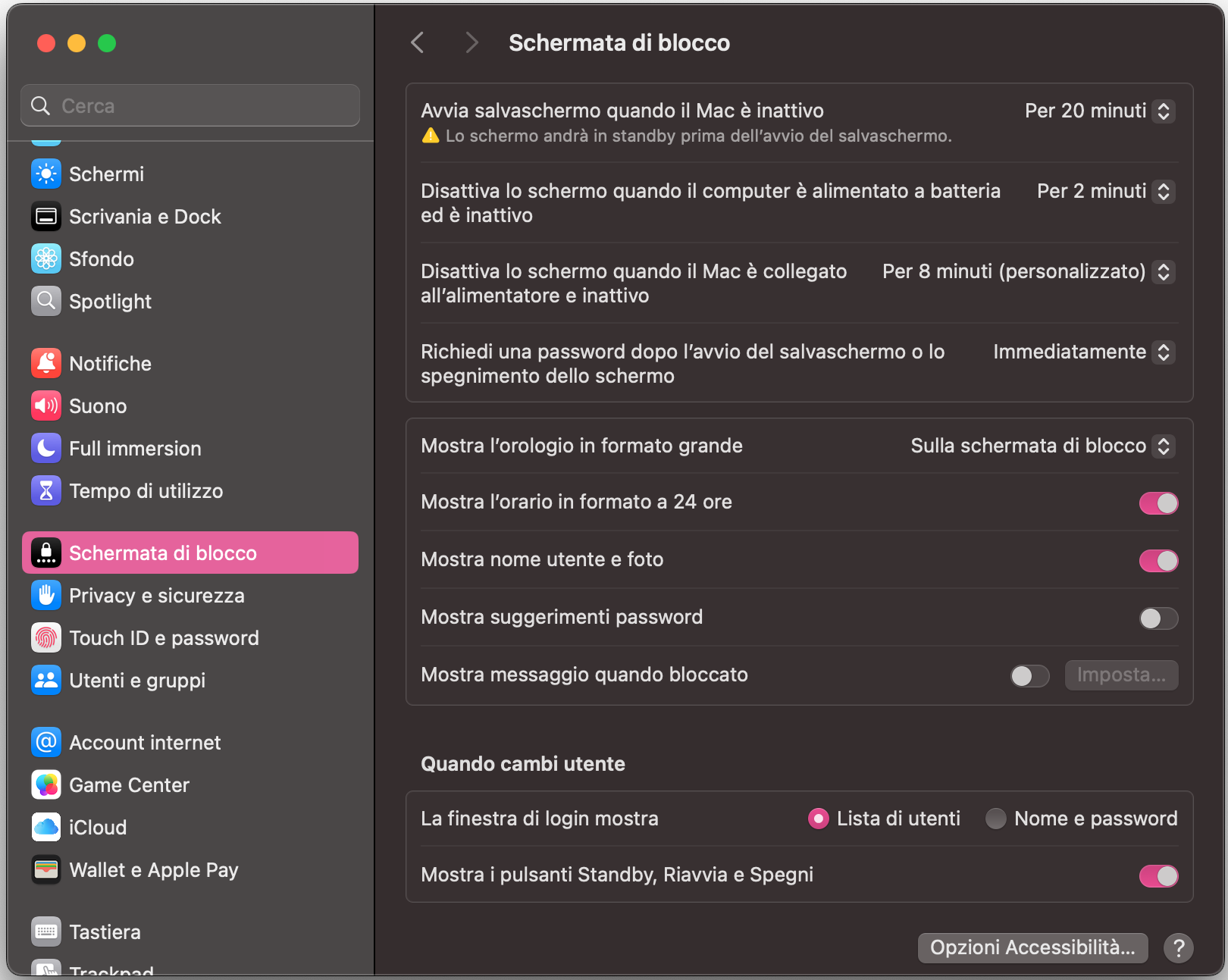1228x980 pixels.
Task: Click the Scrivania e Dock icon
Action: 46,216
